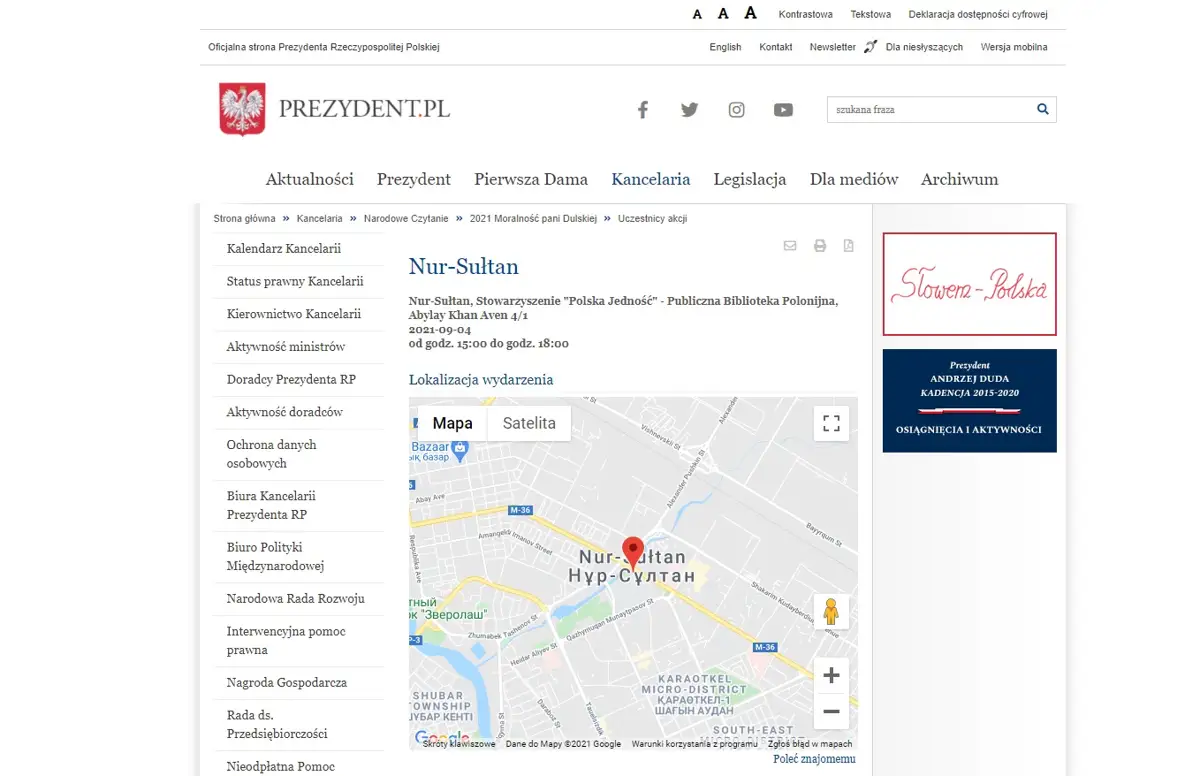
Task: Open the Kontakt page
Action: (776, 47)
